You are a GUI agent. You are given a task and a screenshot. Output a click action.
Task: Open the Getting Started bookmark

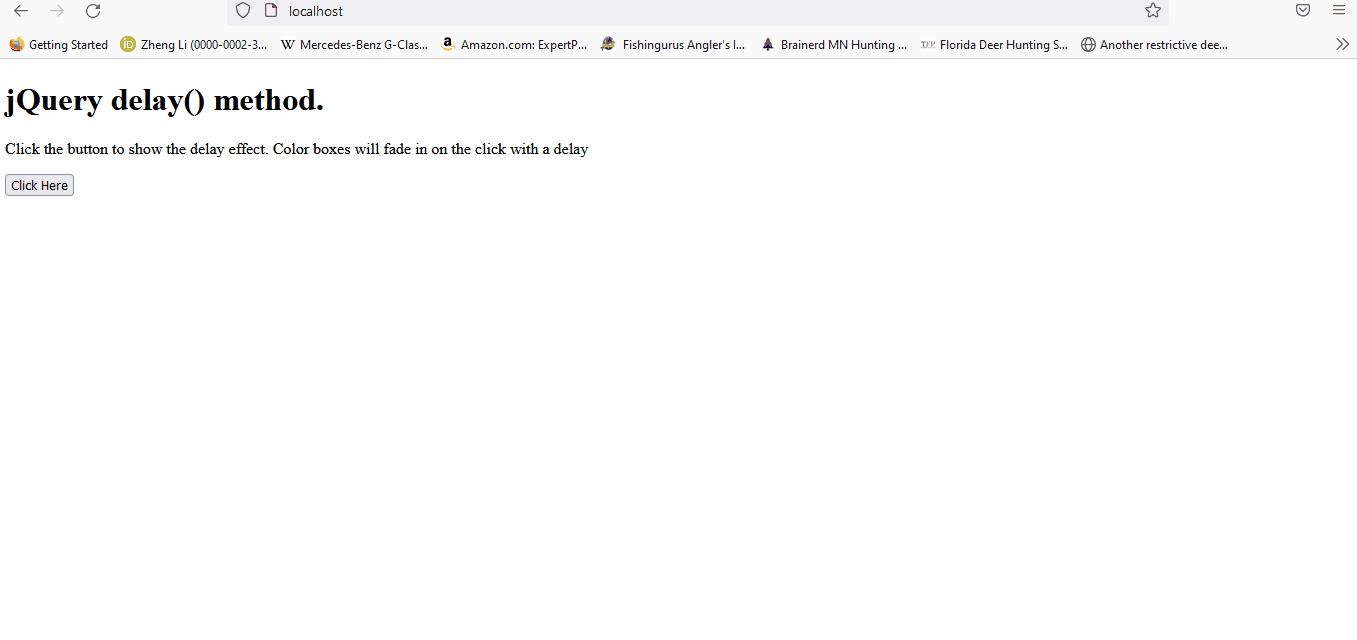click(x=59, y=44)
